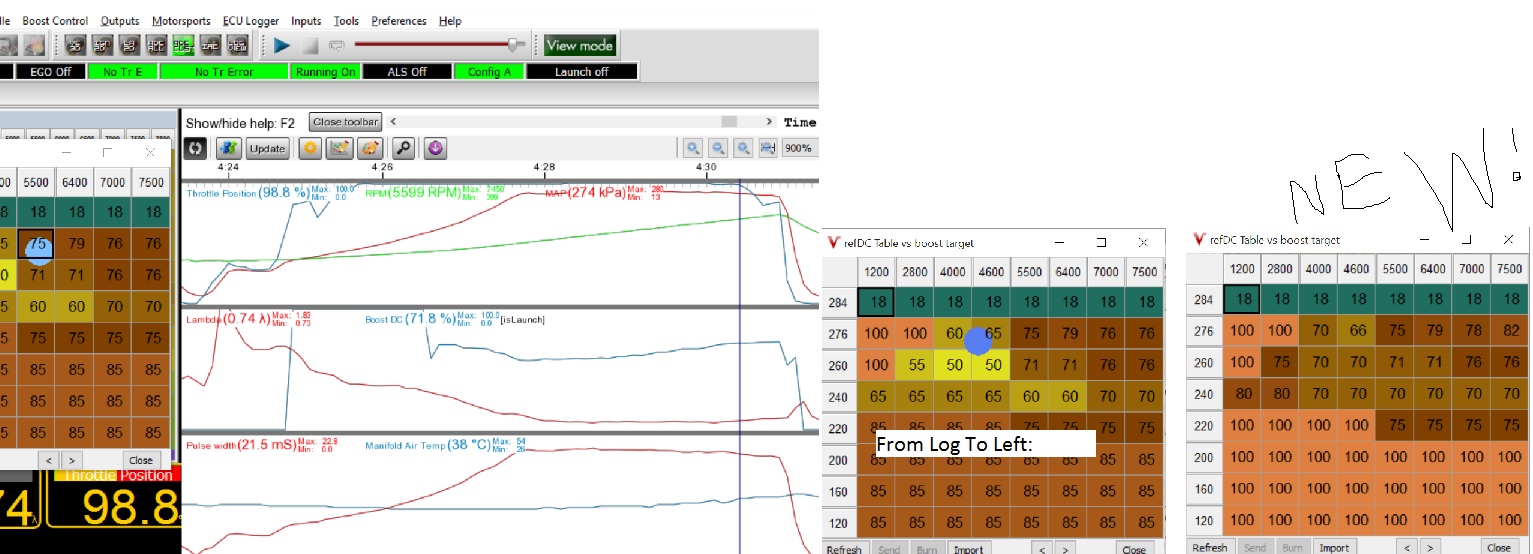Select the 82 cell in the NEW table
Image resolution: width=1533 pixels, height=554 pixels.
(1510, 331)
